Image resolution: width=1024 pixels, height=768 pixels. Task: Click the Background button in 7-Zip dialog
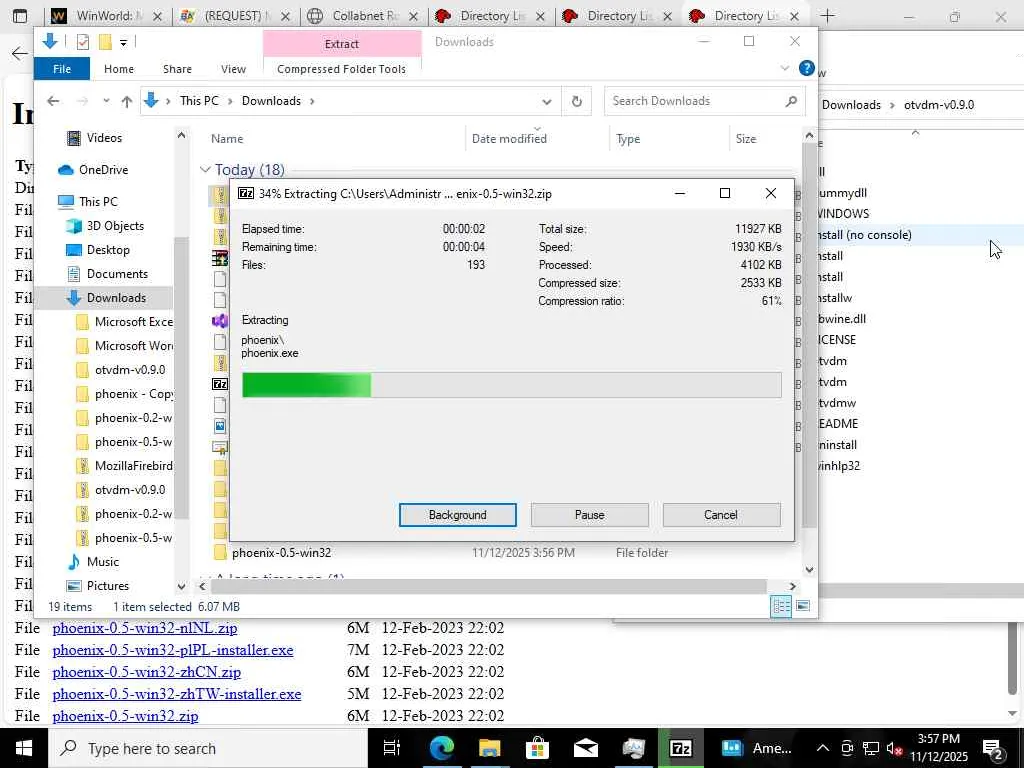coord(457,515)
